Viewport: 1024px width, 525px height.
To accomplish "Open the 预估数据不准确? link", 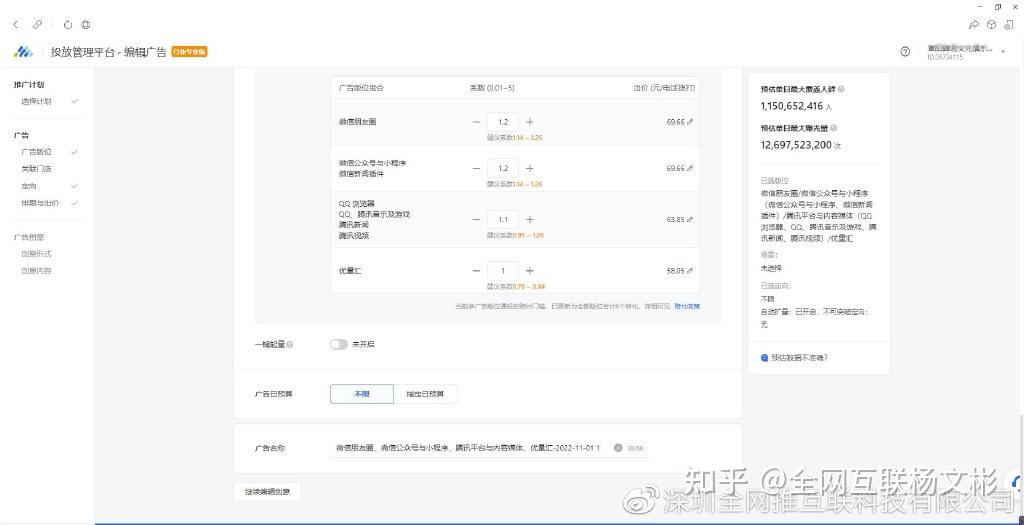I will pyautogui.click(x=799, y=358).
